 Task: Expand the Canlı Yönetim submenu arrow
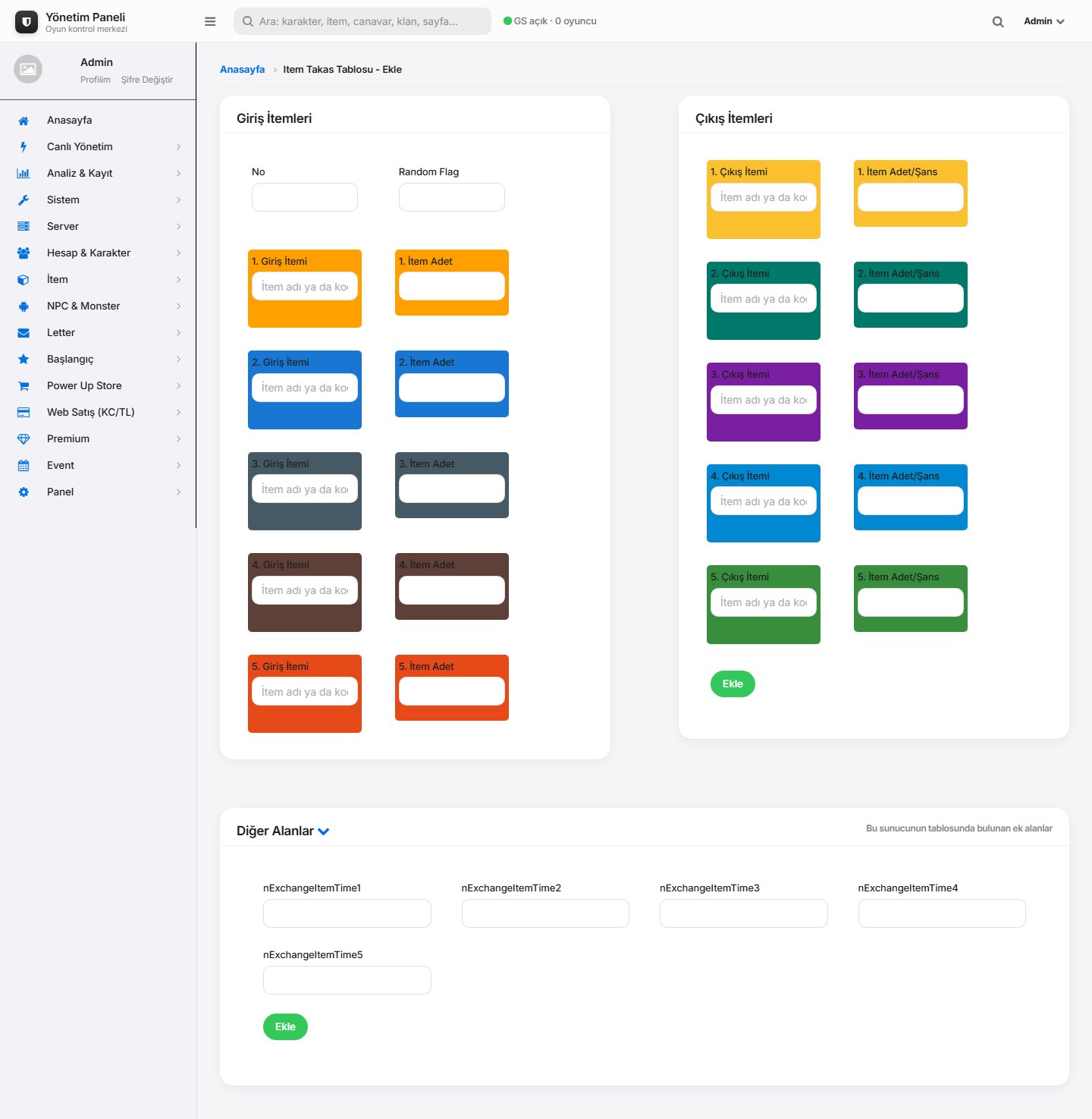[179, 147]
